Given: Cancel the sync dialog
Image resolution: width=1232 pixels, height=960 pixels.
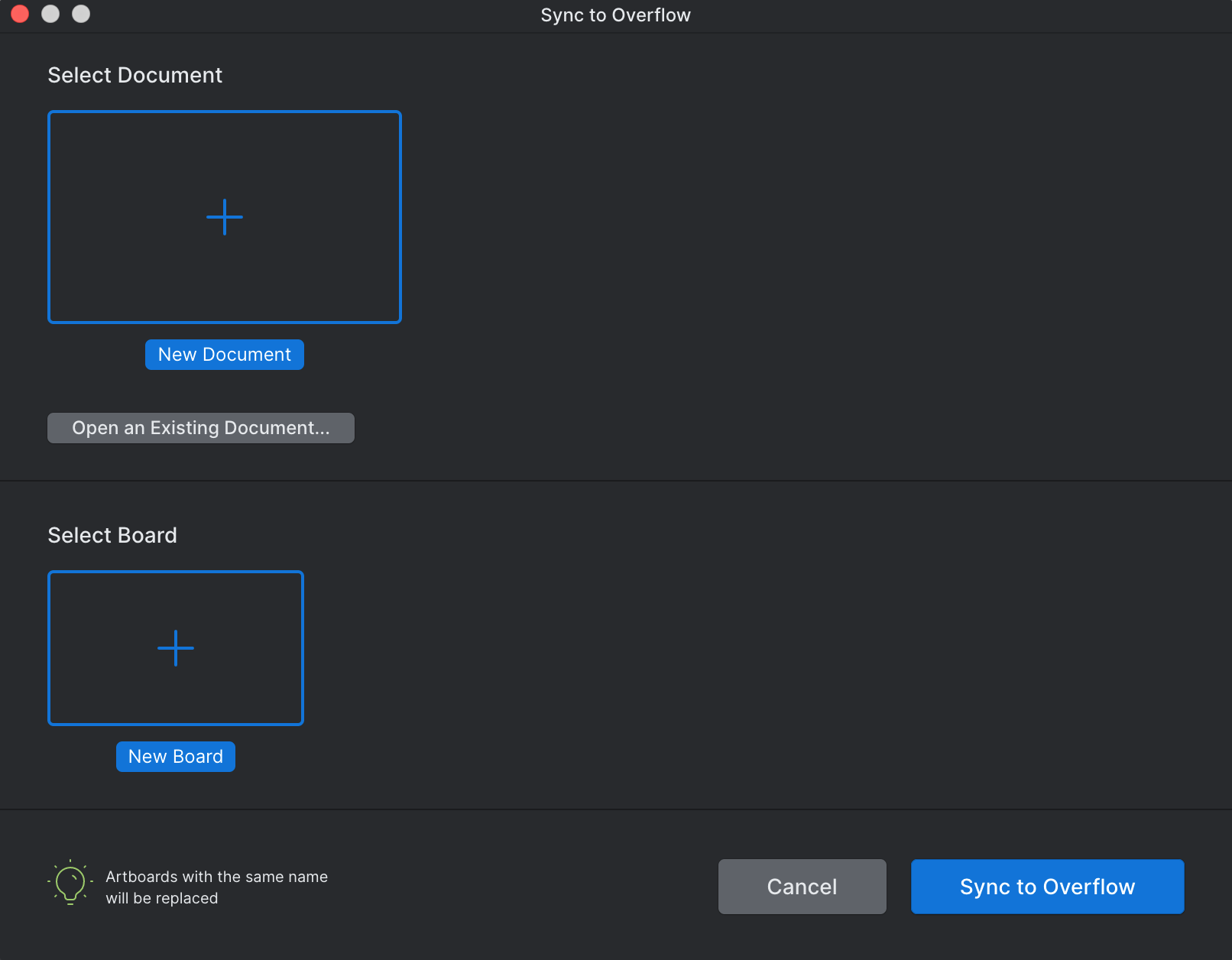Looking at the screenshot, I should pos(802,887).
